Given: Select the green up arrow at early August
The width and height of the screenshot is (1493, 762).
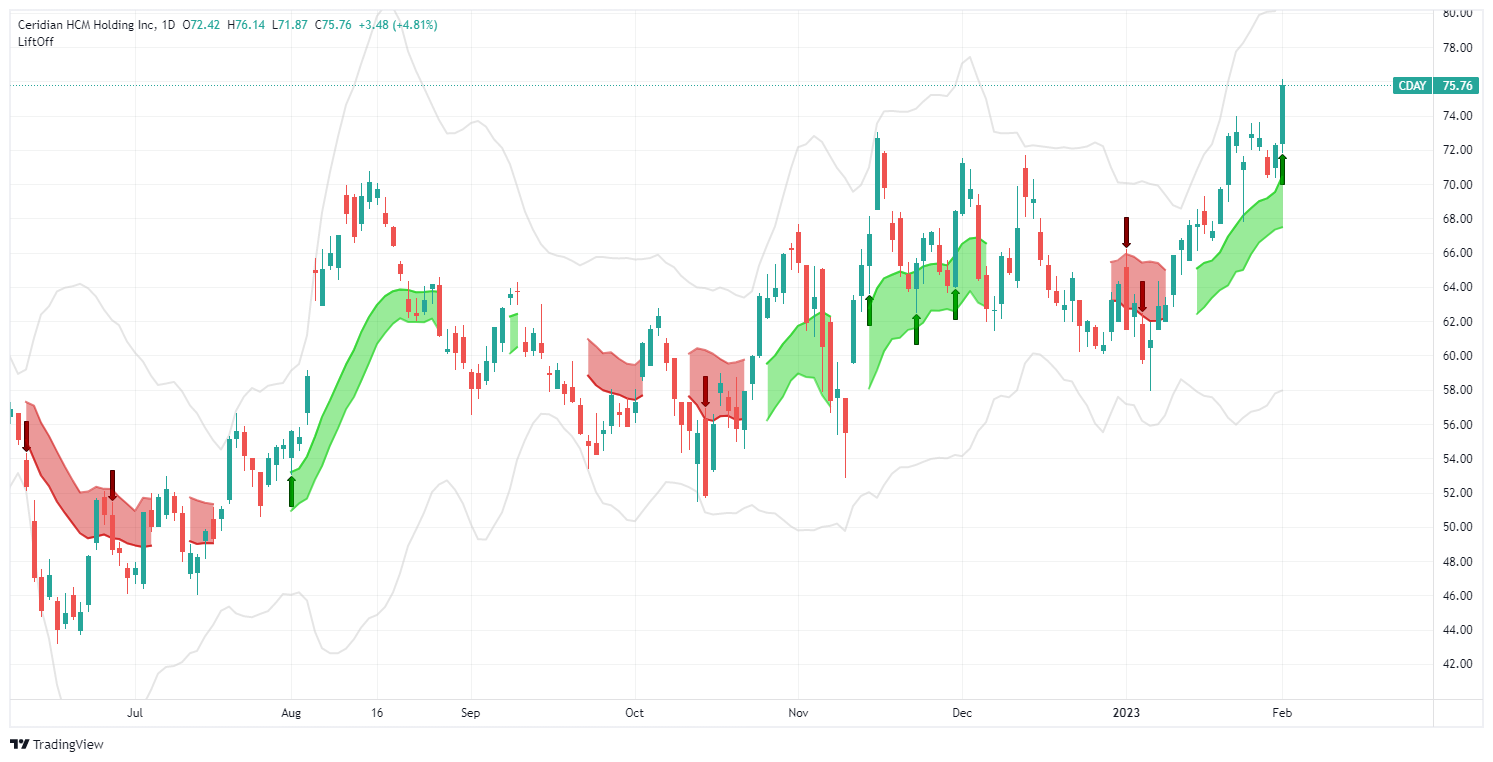Looking at the screenshot, I should [291, 490].
